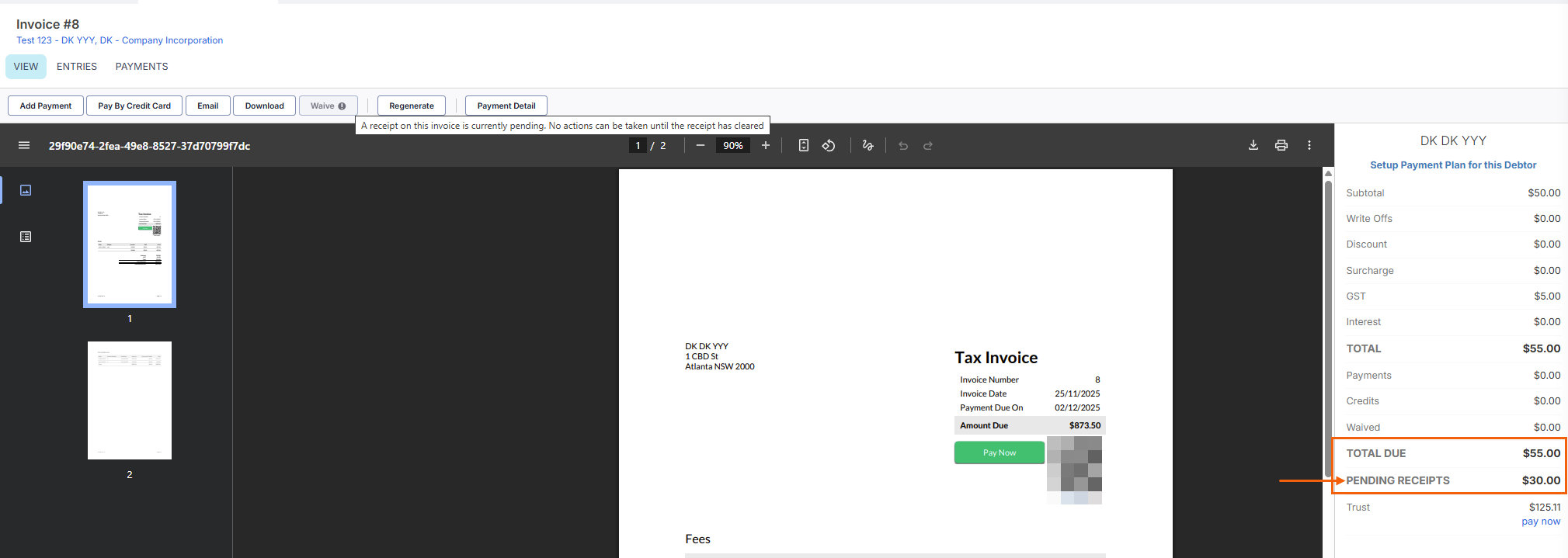This screenshot has width=1568, height=558.
Task: Download the PDF from viewer toolbar
Action: pyautogui.click(x=1253, y=146)
